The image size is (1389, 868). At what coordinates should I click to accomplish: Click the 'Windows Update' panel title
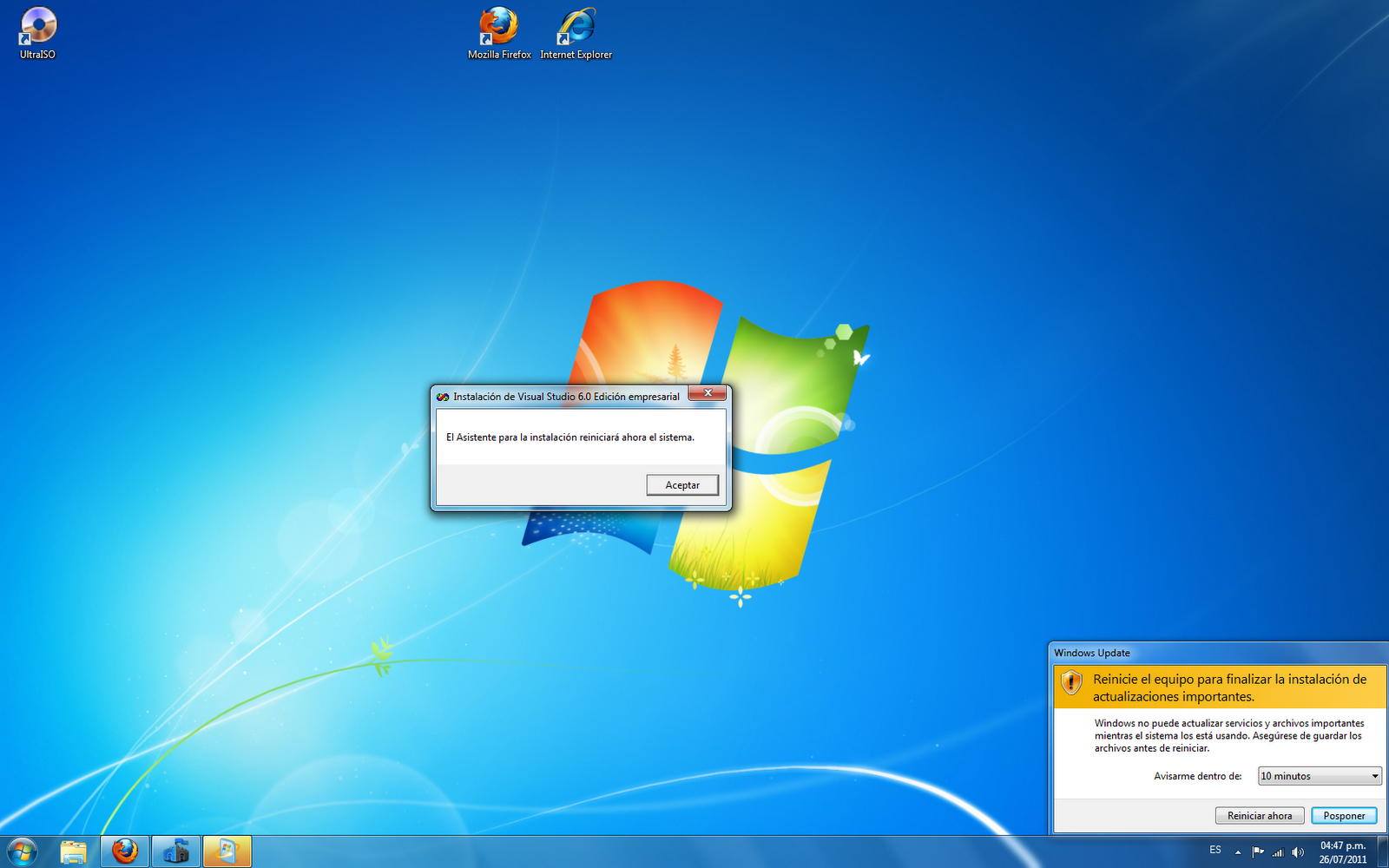tap(1092, 653)
